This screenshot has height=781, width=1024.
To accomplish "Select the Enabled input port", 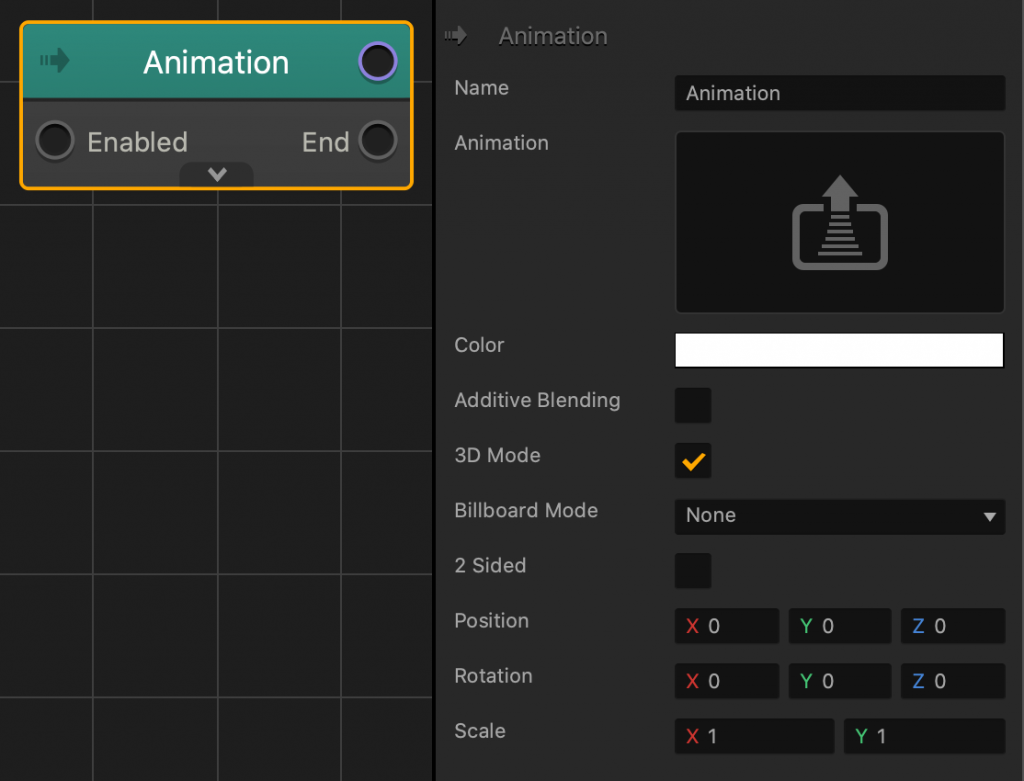I will (55, 141).
